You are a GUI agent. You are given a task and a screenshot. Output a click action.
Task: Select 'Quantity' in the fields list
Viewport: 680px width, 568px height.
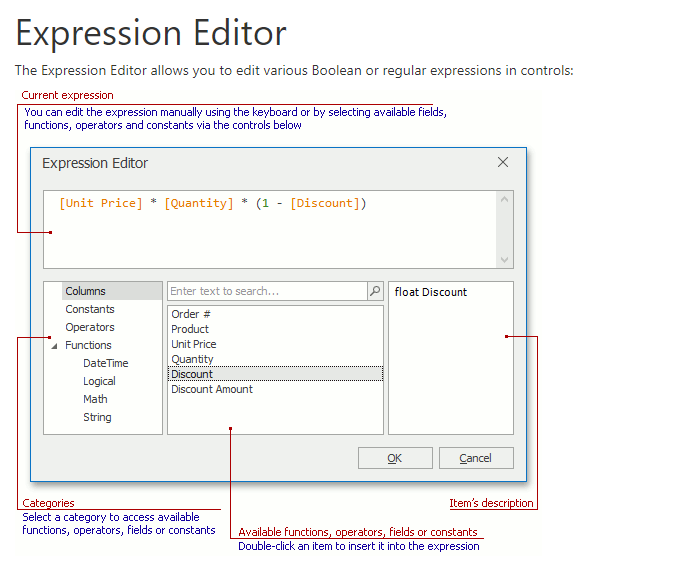(x=275, y=359)
